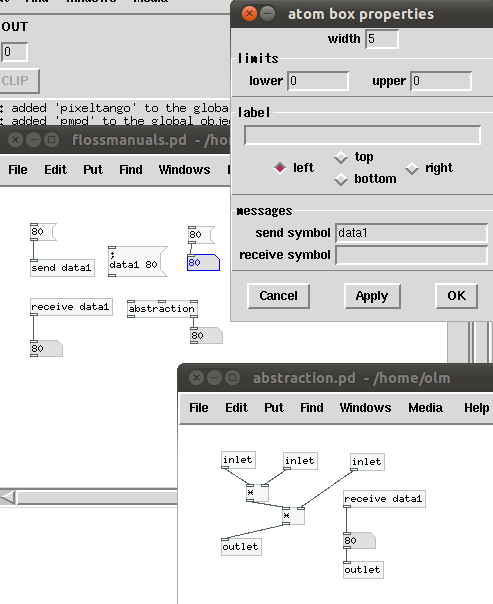This screenshot has width=493, height=604.
Task: Click the CLIP button in main Pd window
Action: tap(19, 81)
